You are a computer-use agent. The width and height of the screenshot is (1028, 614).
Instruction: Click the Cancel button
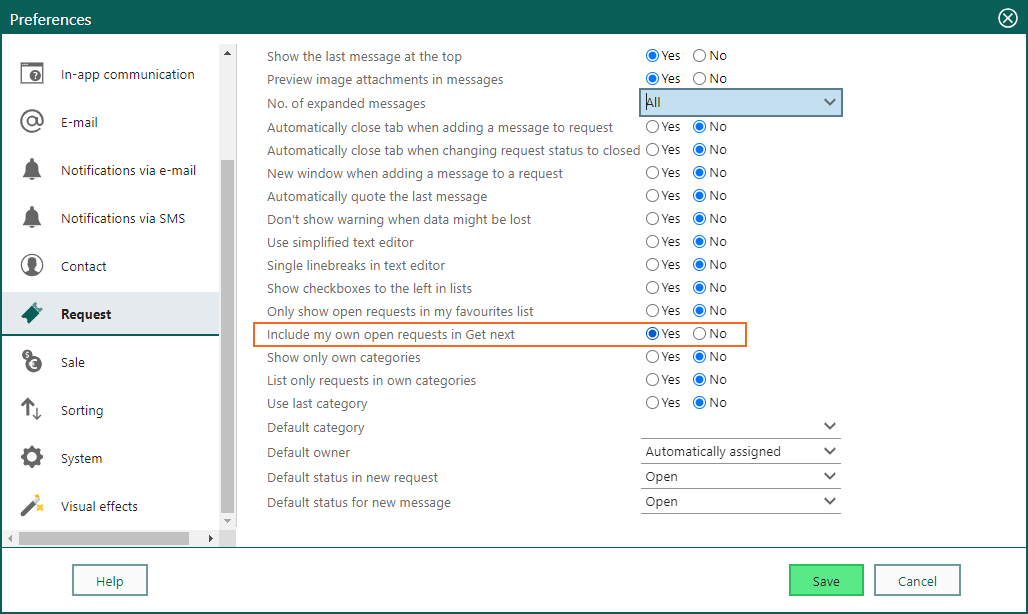(x=917, y=581)
